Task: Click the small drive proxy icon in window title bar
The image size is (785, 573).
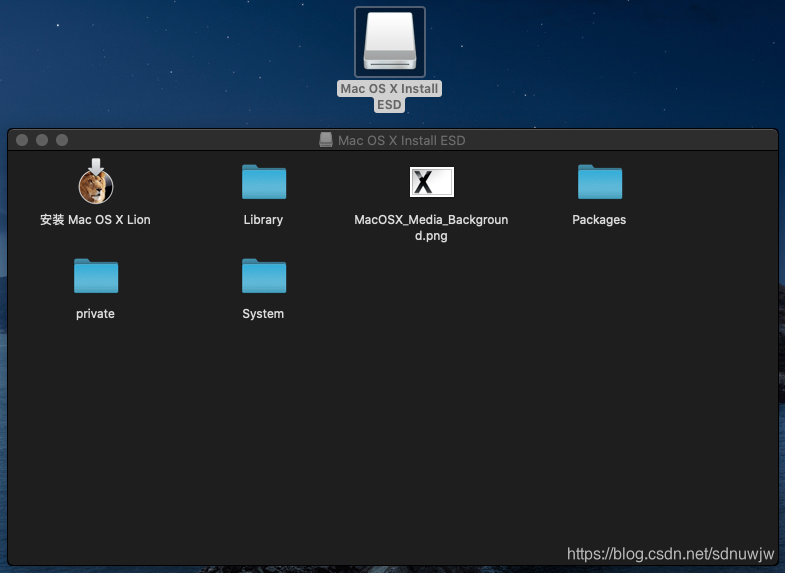Action: (326, 140)
